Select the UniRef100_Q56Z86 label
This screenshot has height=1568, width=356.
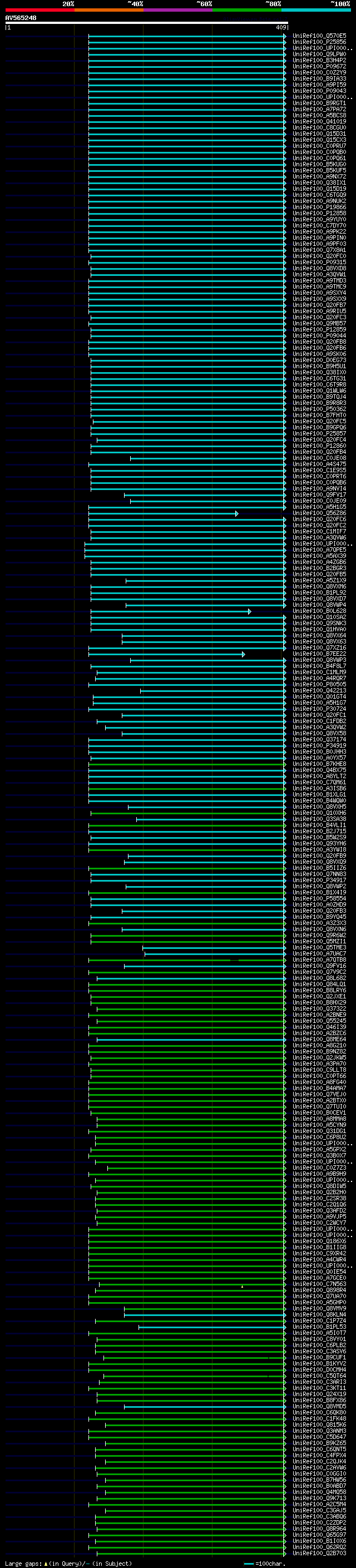tap(319, 513)
